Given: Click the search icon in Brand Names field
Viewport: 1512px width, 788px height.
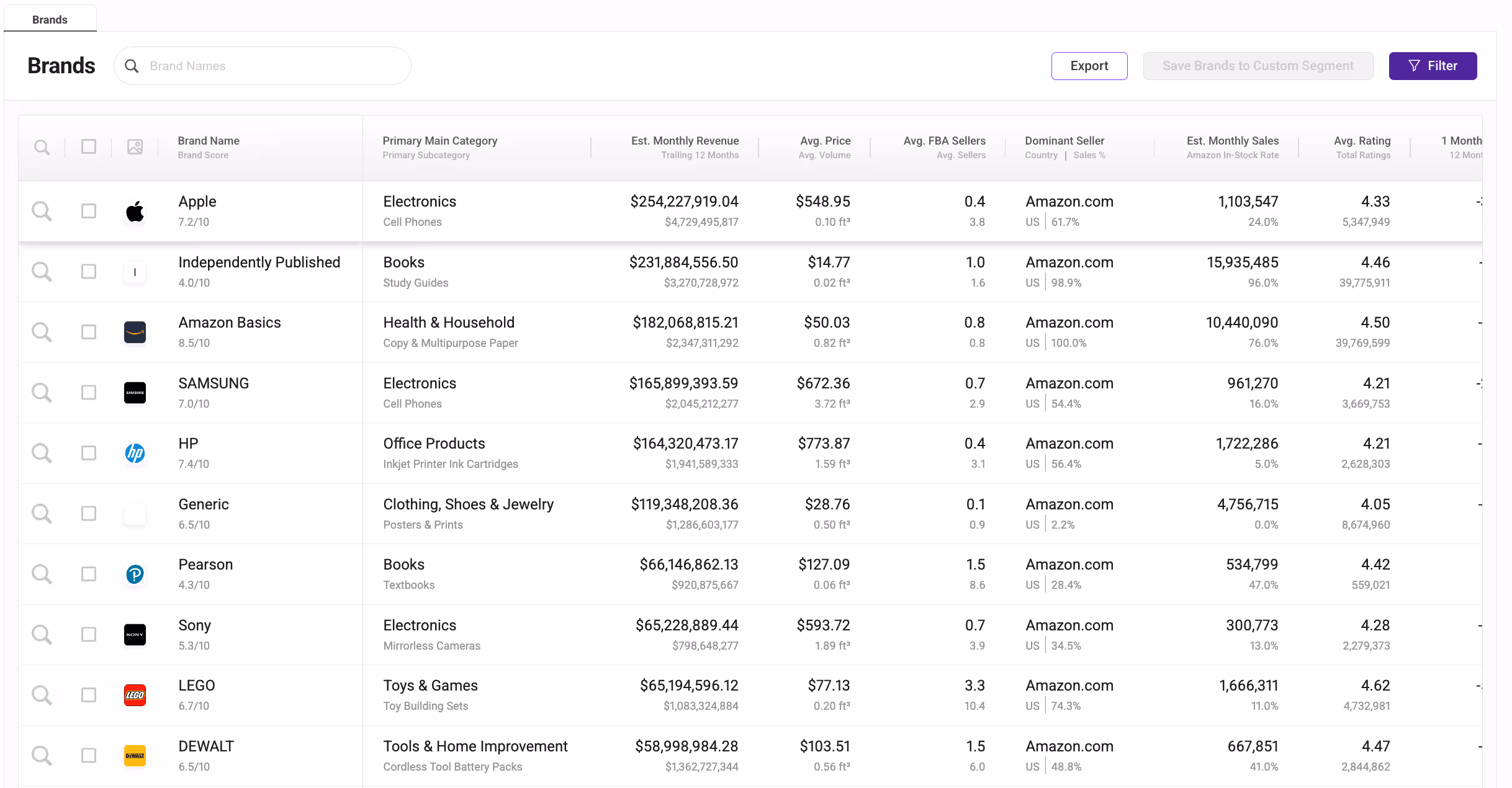Looking at the screenshot, I should click(132, 66).
